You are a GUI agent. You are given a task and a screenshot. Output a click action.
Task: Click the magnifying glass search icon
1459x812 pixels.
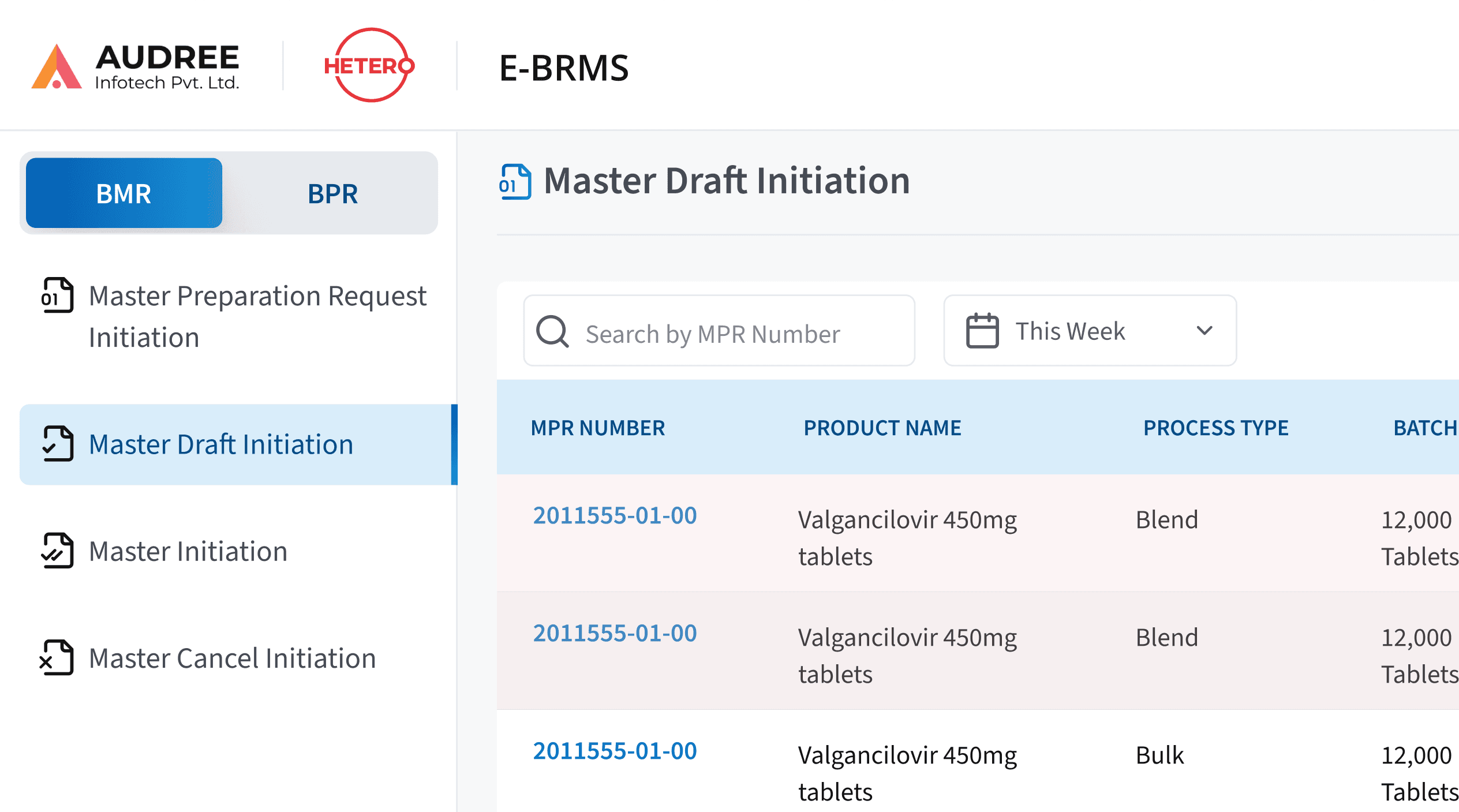click(x=552, y=331)
